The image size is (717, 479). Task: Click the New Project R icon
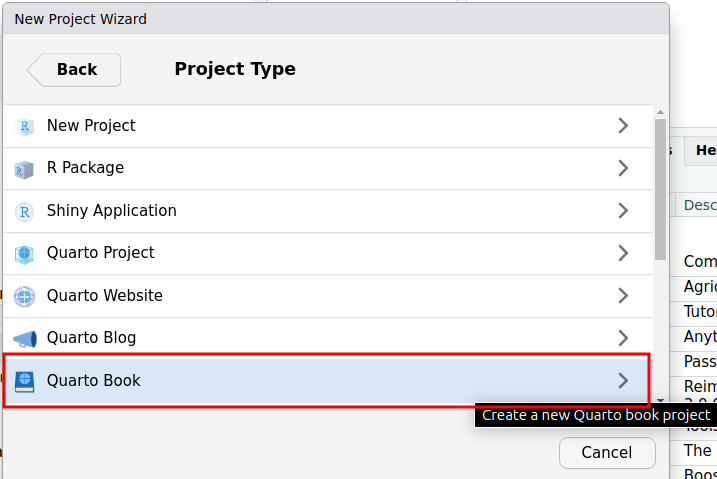[25, 126]
